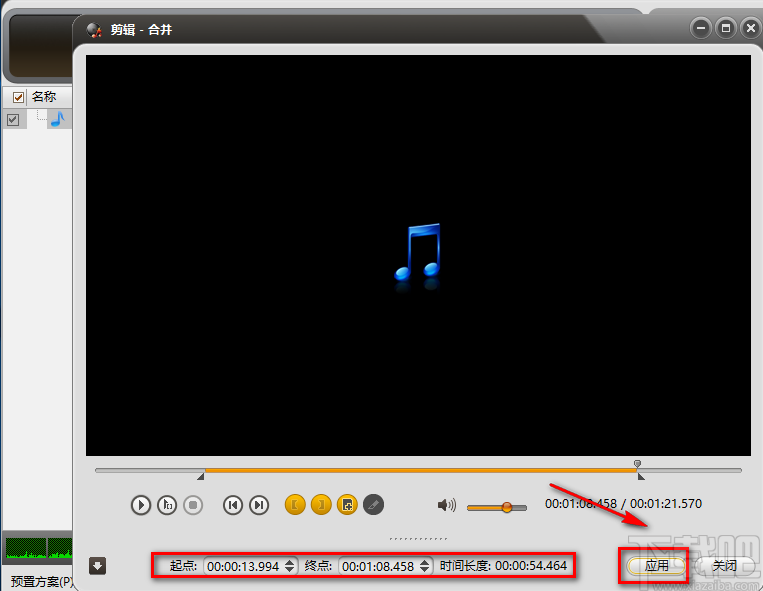Click the 时间长度 duration readout
Image resolution: width=763 pixels, height=591 pixels.
pos(503,566)
